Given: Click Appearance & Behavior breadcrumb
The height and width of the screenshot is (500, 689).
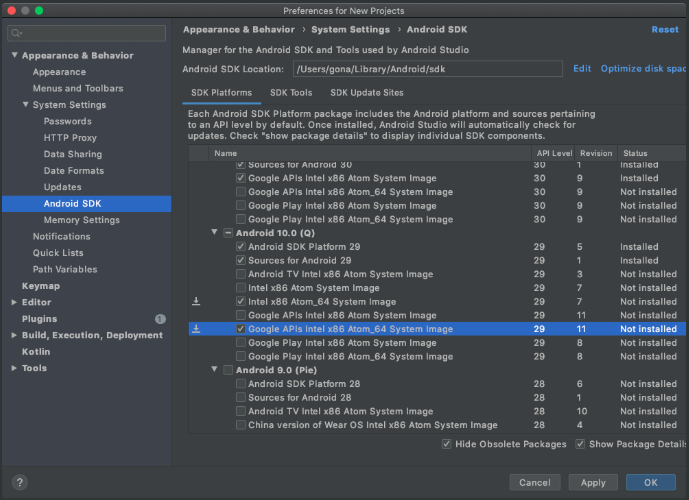Looking at the screenshot, I should 239,29.
